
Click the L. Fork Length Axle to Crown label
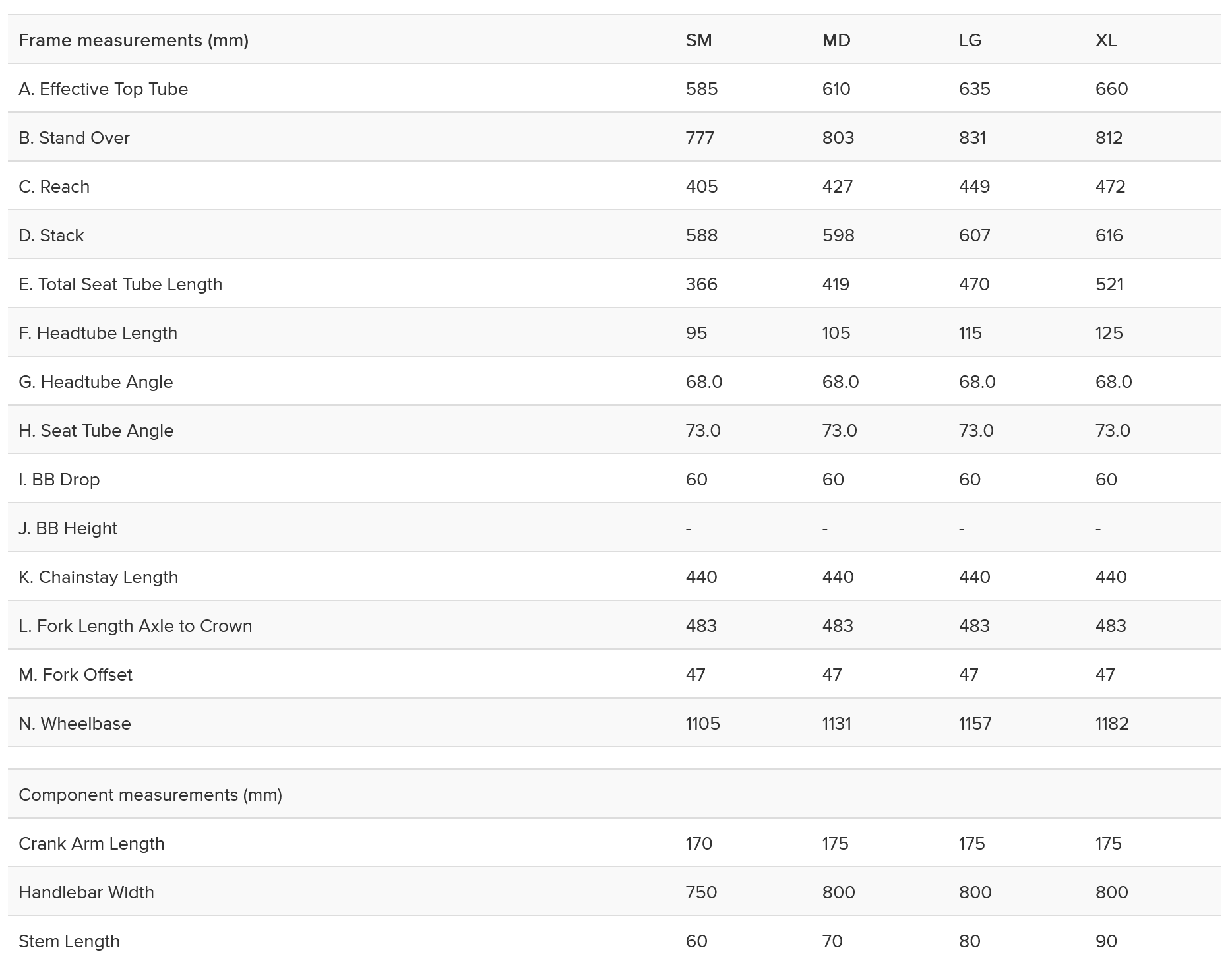pos(135,626)
